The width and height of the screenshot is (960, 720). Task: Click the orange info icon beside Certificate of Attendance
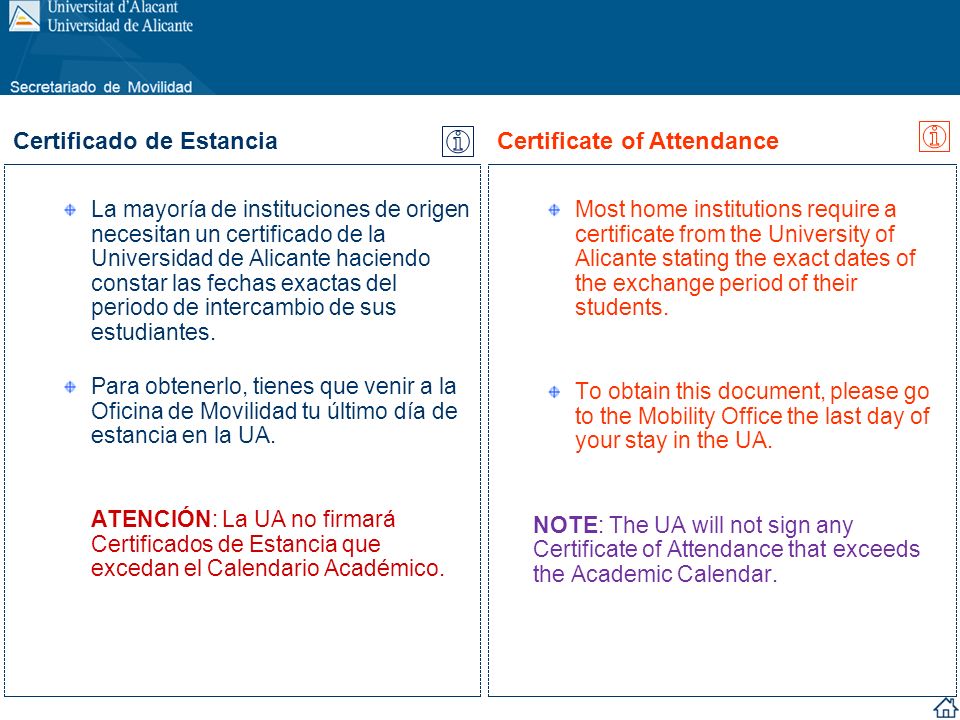point(934,136)
